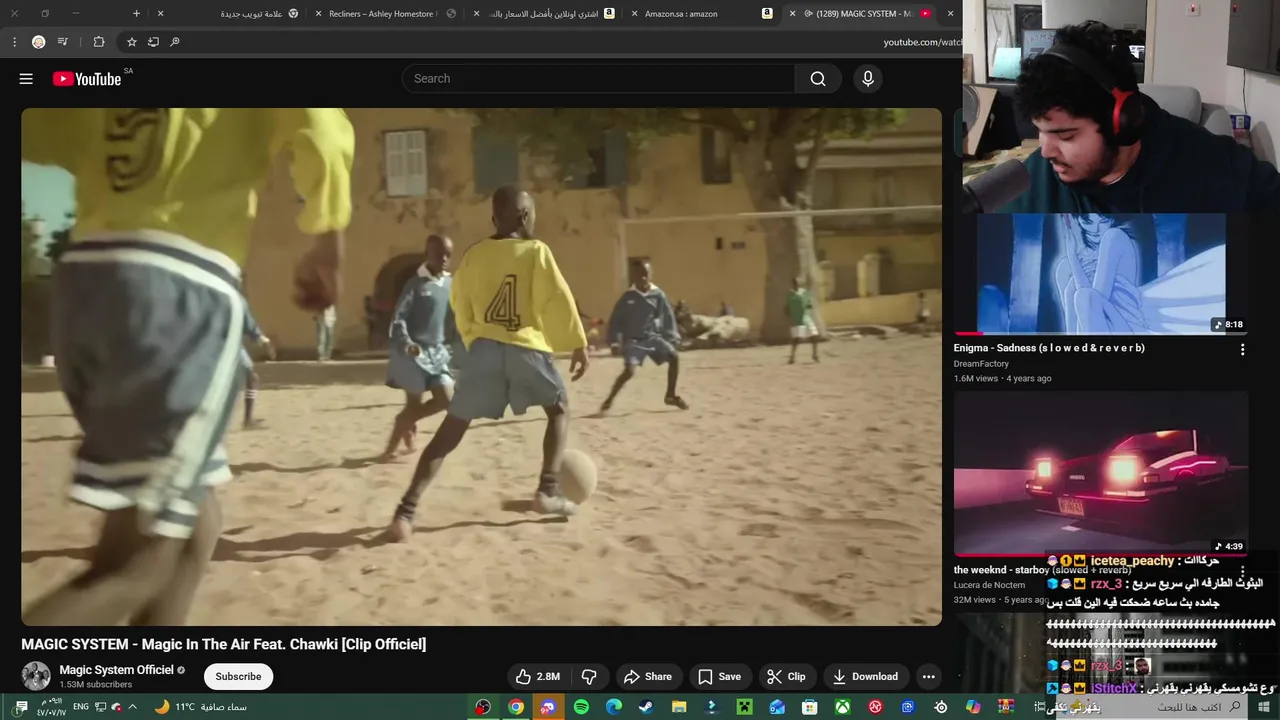Viewport: 1280px width, 720px height.
Task: Launch Minecraft from the taskbar
Action: [744, 707]
